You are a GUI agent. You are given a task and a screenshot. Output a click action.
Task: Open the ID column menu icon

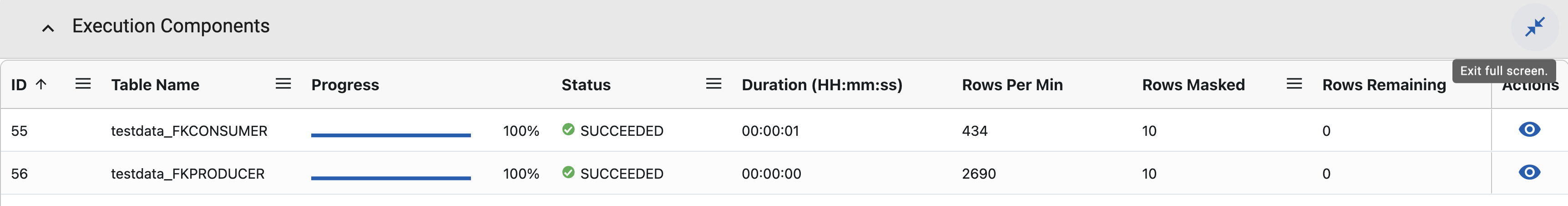[83, 84]
